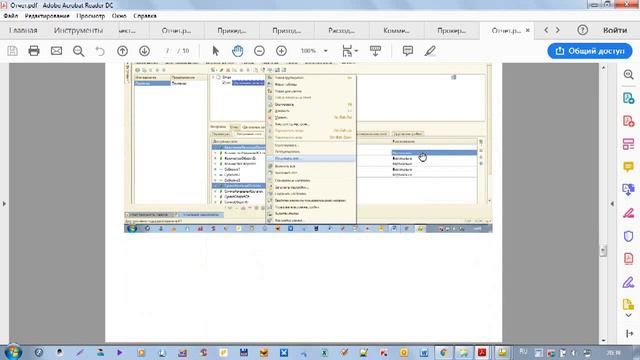Add a comment with speech bubble icon
640x360 pixels.
pyautogui.click(x=407, y=51)
